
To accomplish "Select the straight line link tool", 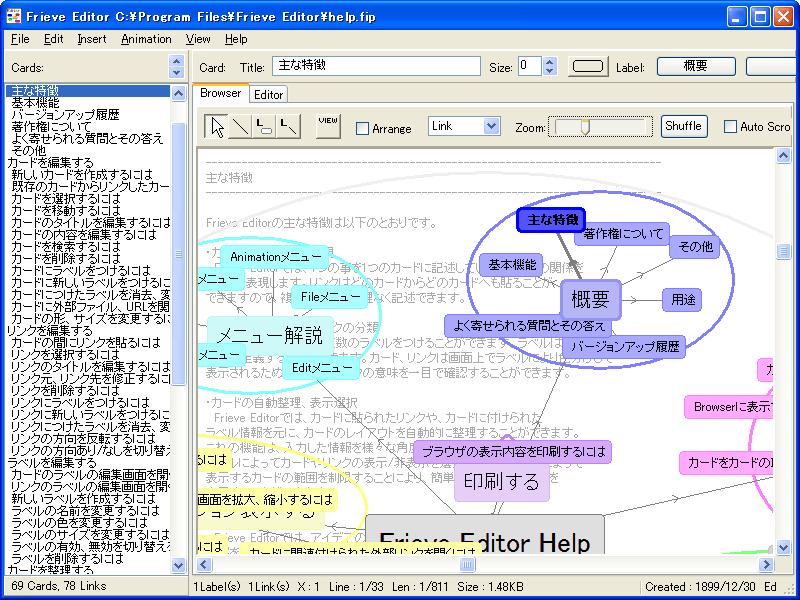I will 240,127.
